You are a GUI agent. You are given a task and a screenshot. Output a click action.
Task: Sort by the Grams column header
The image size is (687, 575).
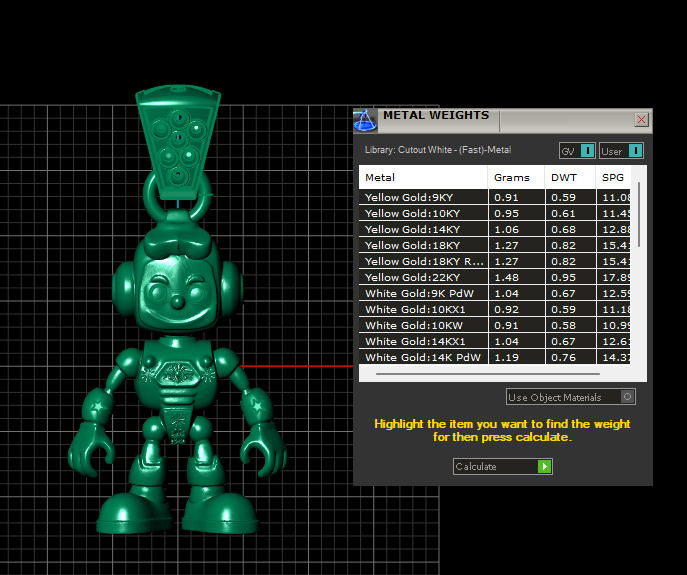click(x=517, y=177)
